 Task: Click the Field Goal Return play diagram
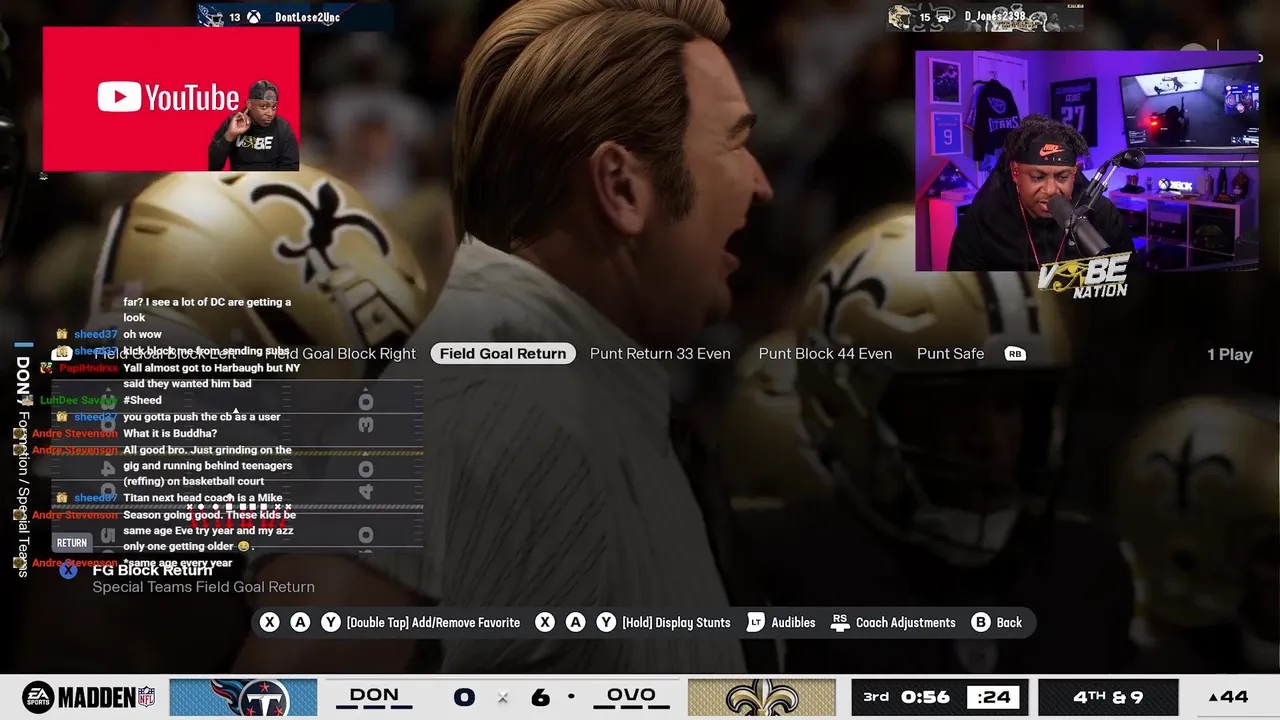[238, 466]
